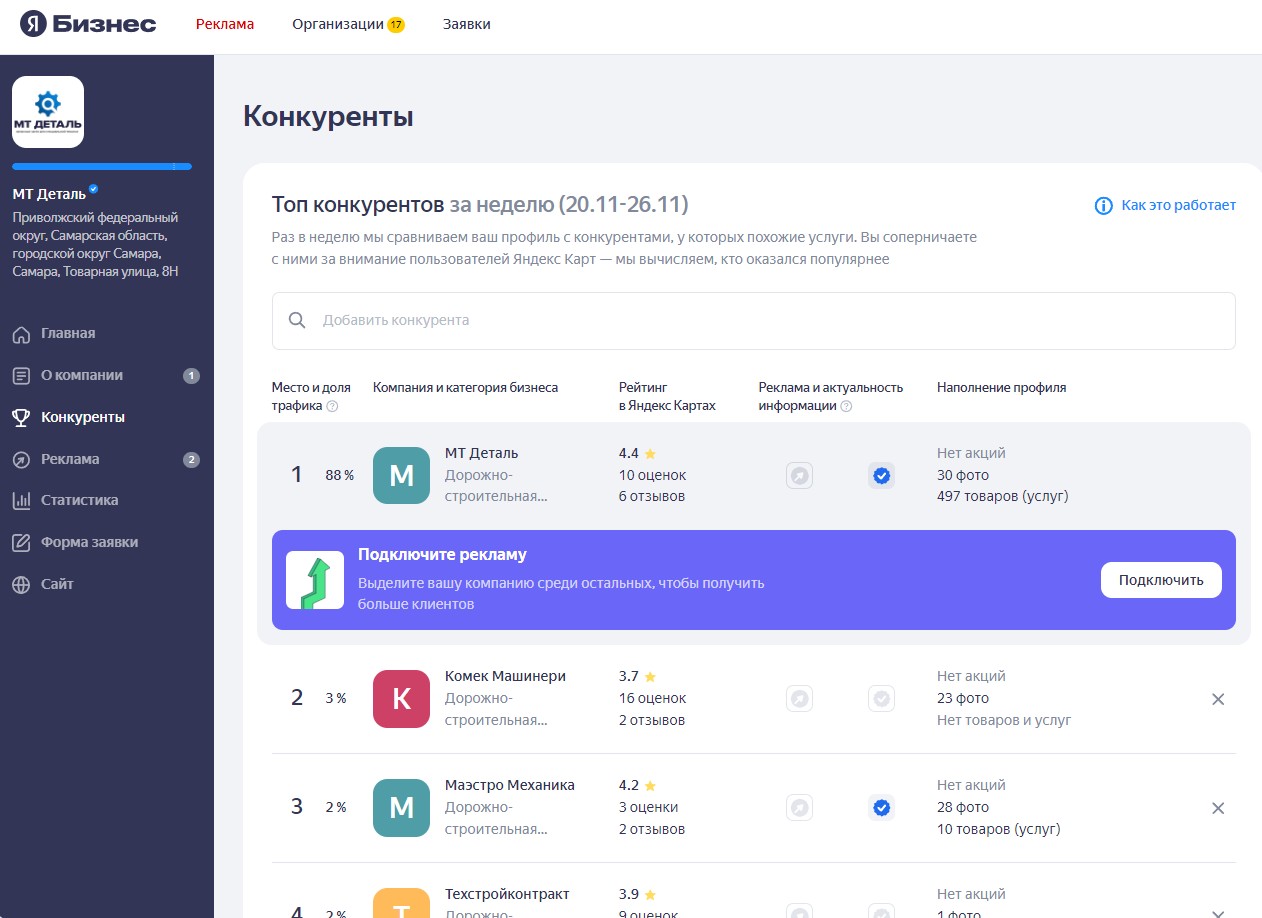The image size is (1262, 918).
Task: Click the advertising status icon for Комек Машинери
Action: tap(799, 698)
